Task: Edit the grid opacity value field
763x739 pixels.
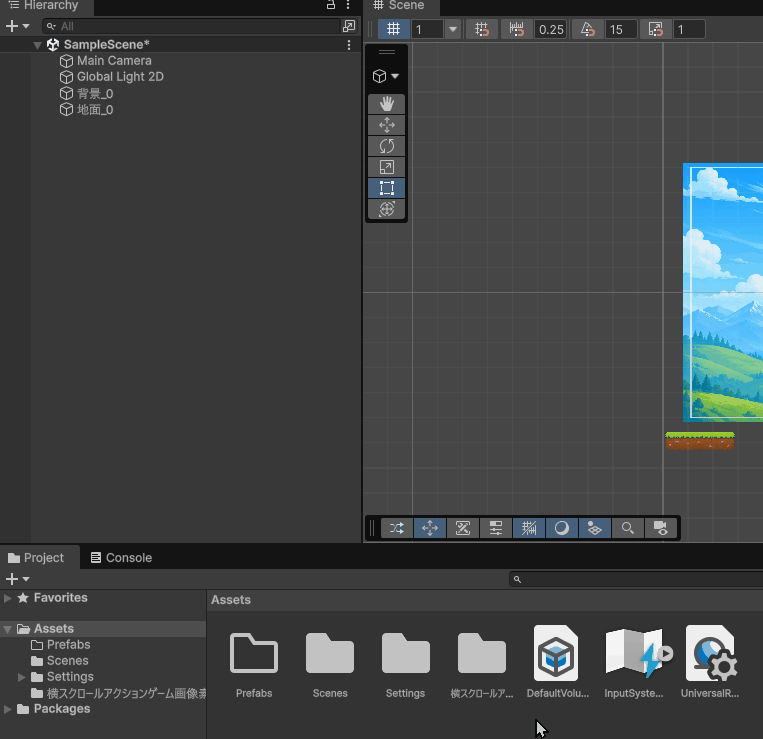Action: 427,30
